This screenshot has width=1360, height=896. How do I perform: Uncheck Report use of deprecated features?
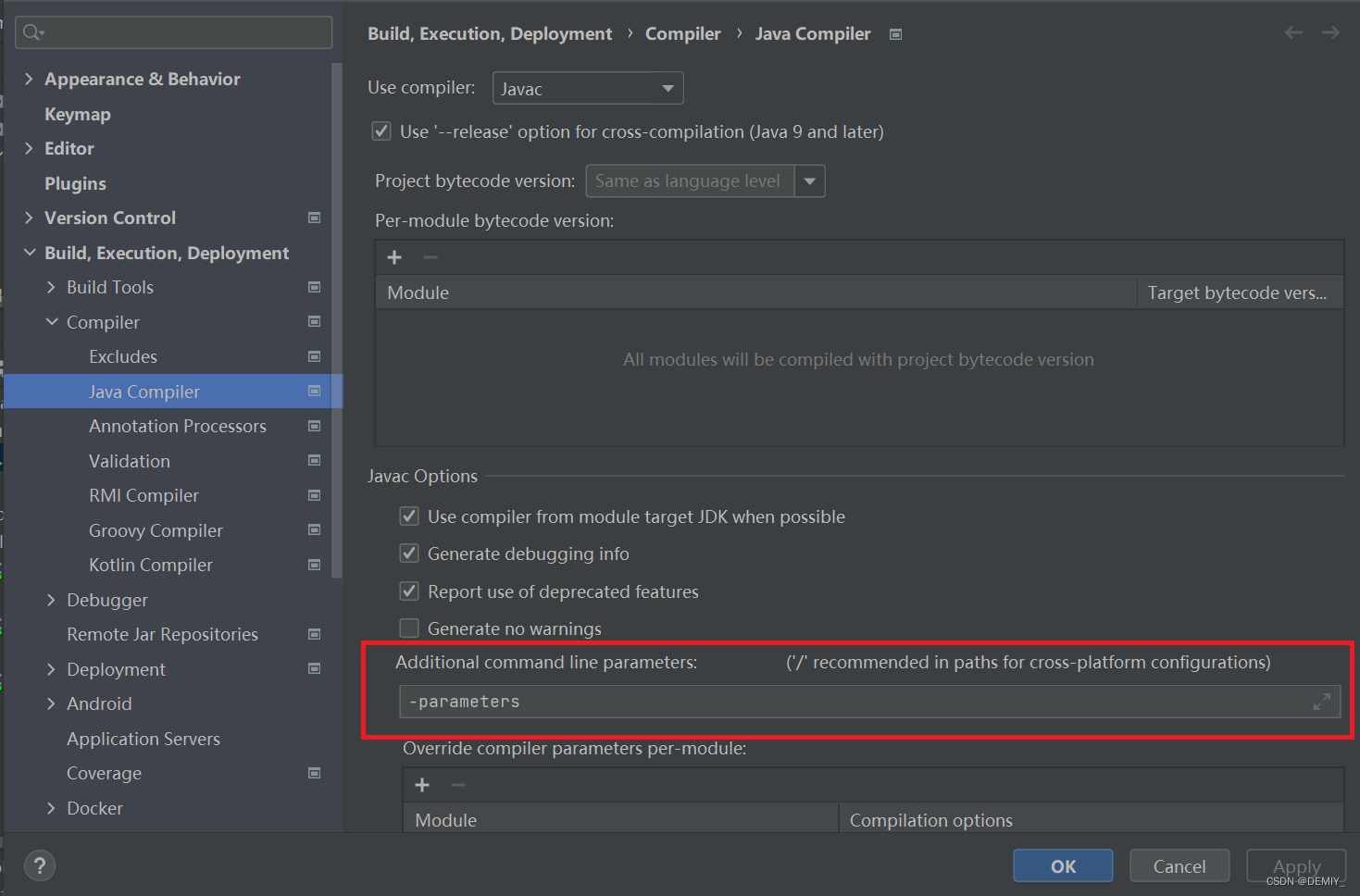pos(409,591)
